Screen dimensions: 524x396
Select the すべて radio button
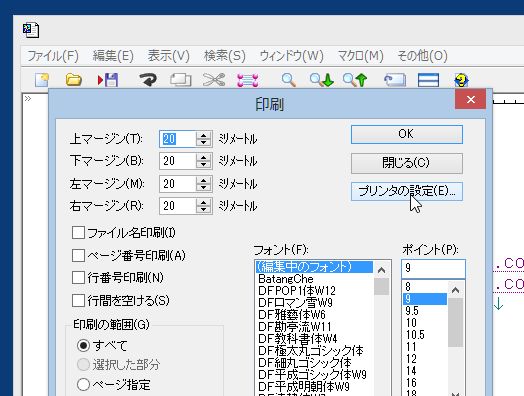point(83,345)
